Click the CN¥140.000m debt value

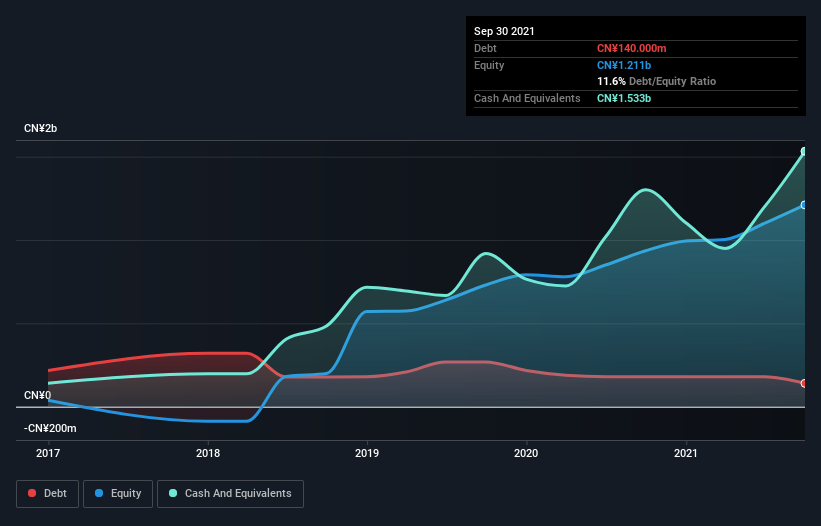[x=631, y=48]
